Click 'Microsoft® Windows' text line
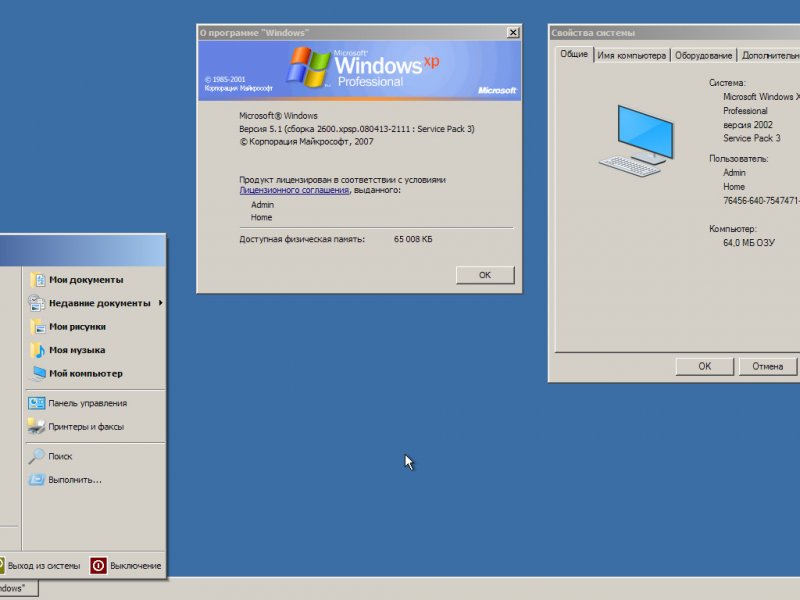 coord(278,116)
